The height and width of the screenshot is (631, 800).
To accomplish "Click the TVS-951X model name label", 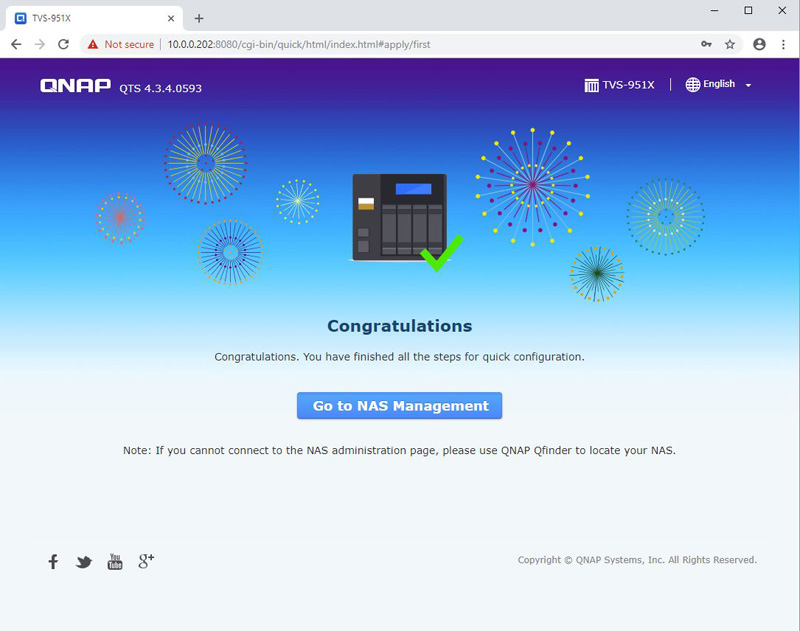I will coord(629,85).
